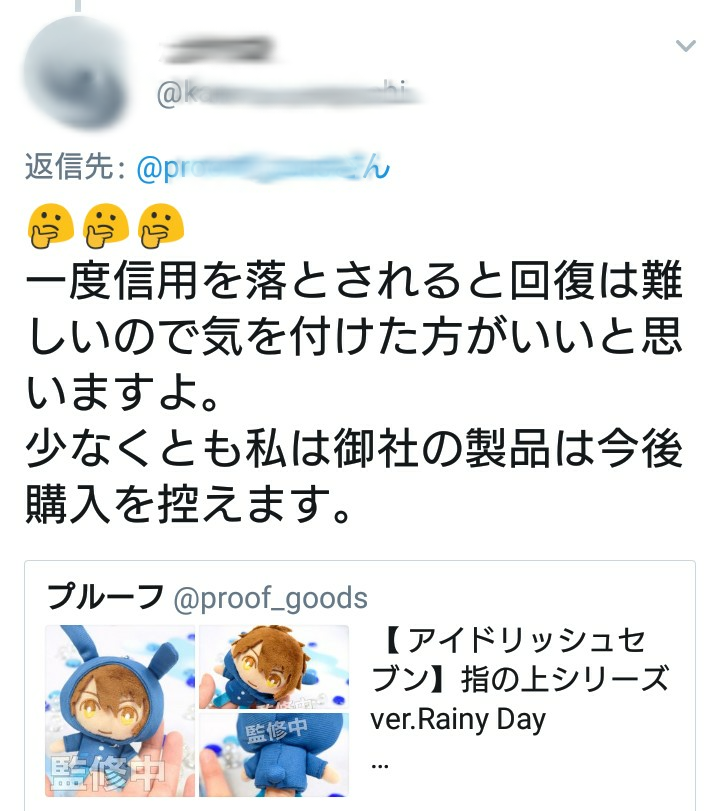Tap the blurred display name of the tweet author
The image size is (720, 811).
(217, 50)
